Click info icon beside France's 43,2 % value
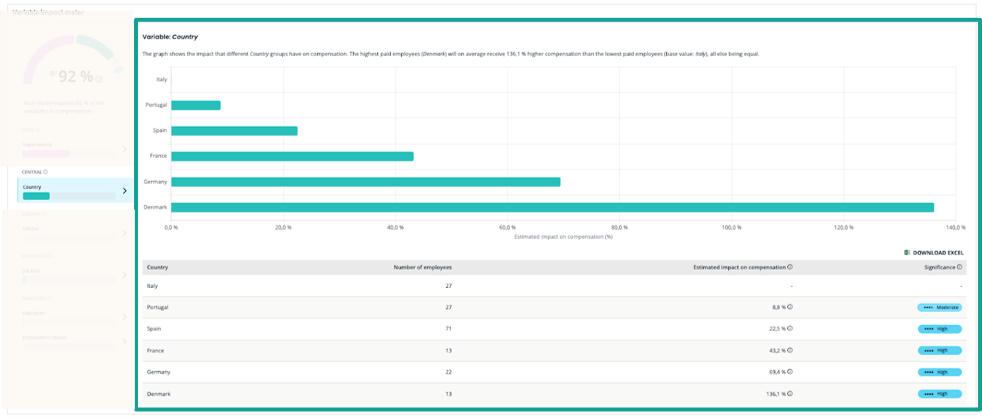The image size is (982, 419). point(790,350)
